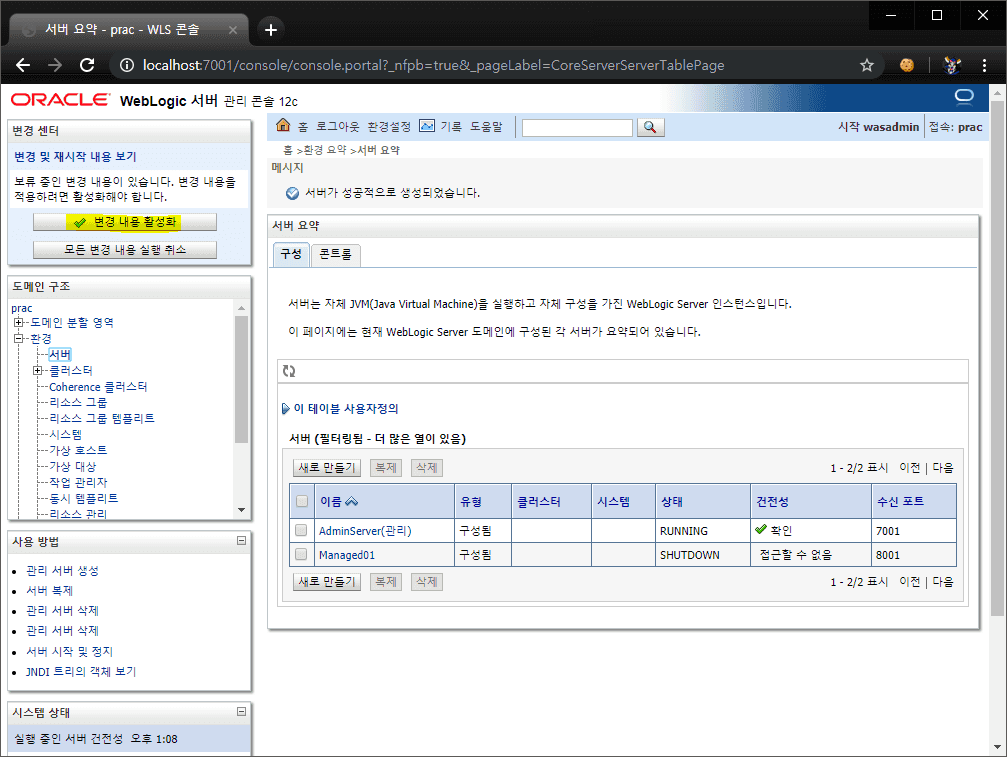Collapse the 시스템 상태 panel
The width and height of the screenshot is (1007, 757).
[241, 711]
